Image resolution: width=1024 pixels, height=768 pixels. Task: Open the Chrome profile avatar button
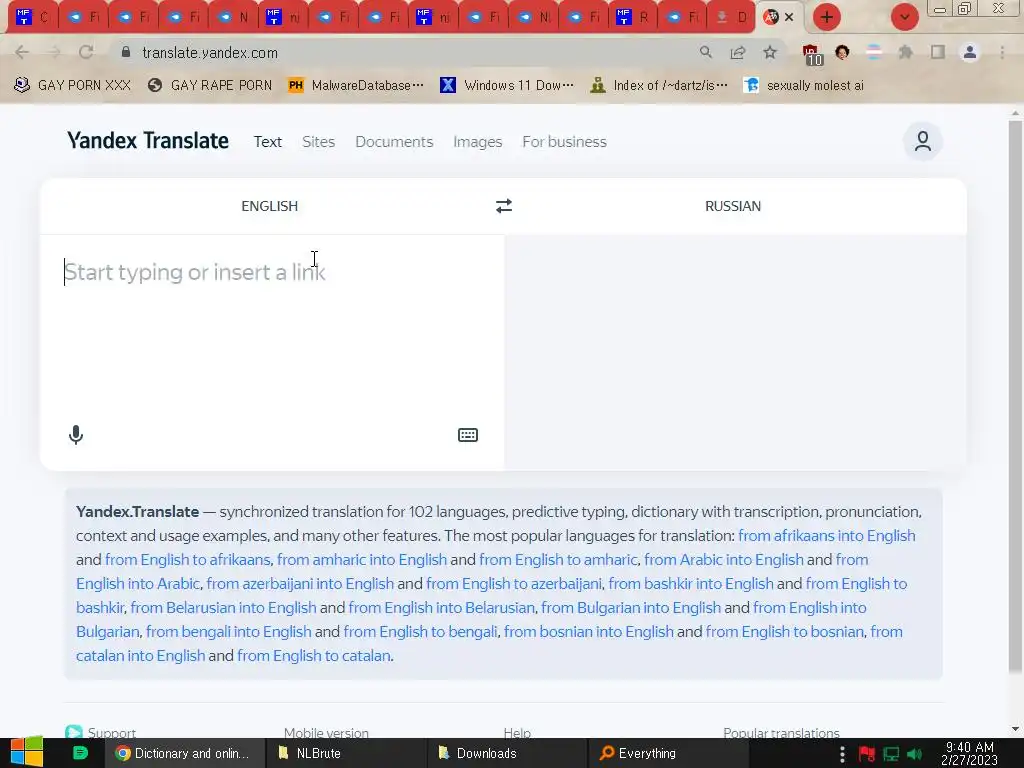pos(970,52)
